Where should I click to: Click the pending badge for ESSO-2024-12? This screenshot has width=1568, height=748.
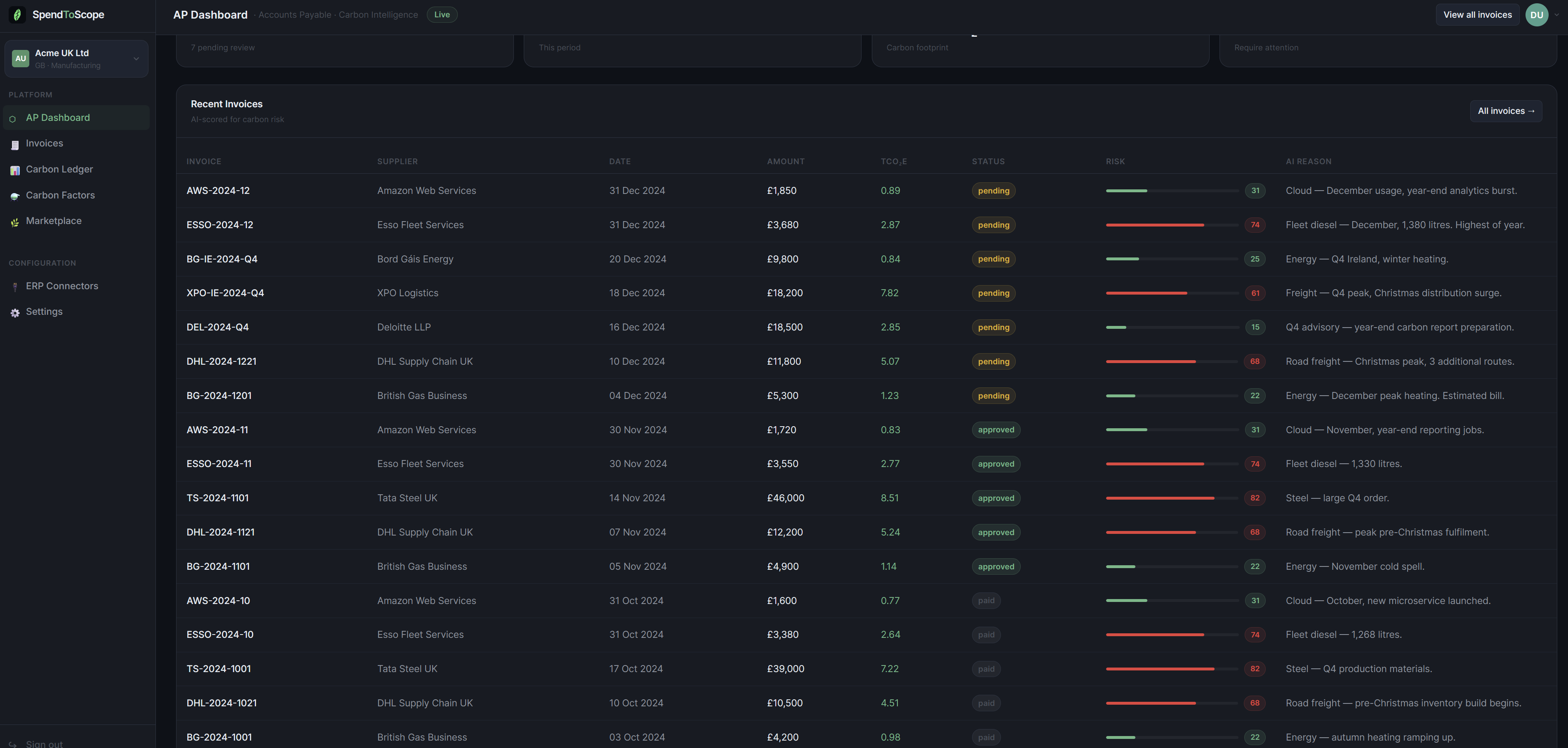point(994,225)
